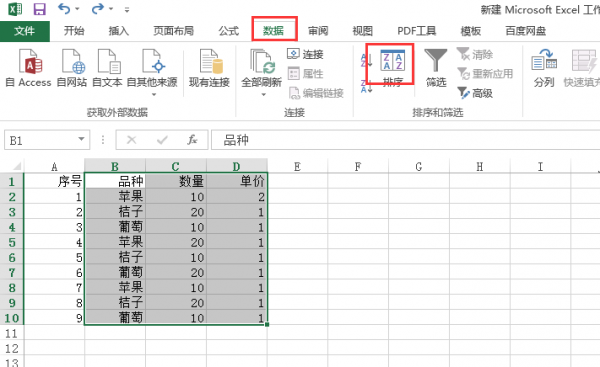Import data 自网站 from web

click(x=72, y=68)
